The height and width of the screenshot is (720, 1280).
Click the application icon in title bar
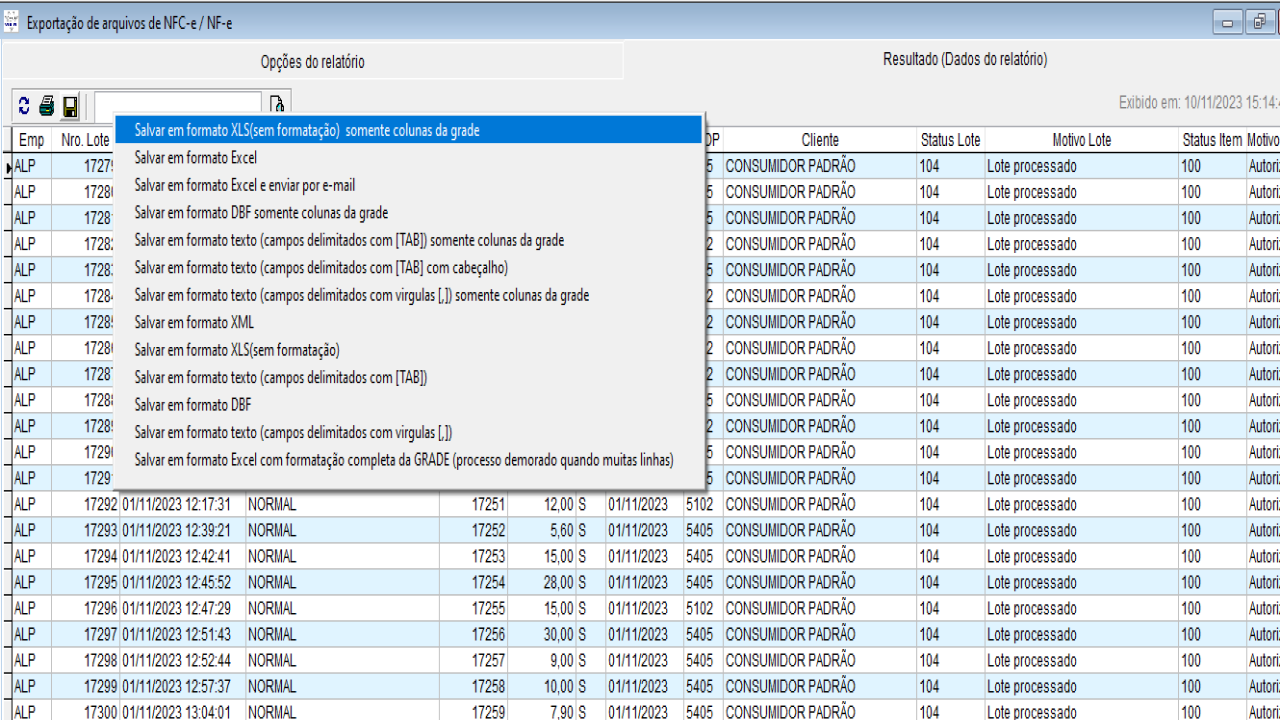tap(11, 22)
